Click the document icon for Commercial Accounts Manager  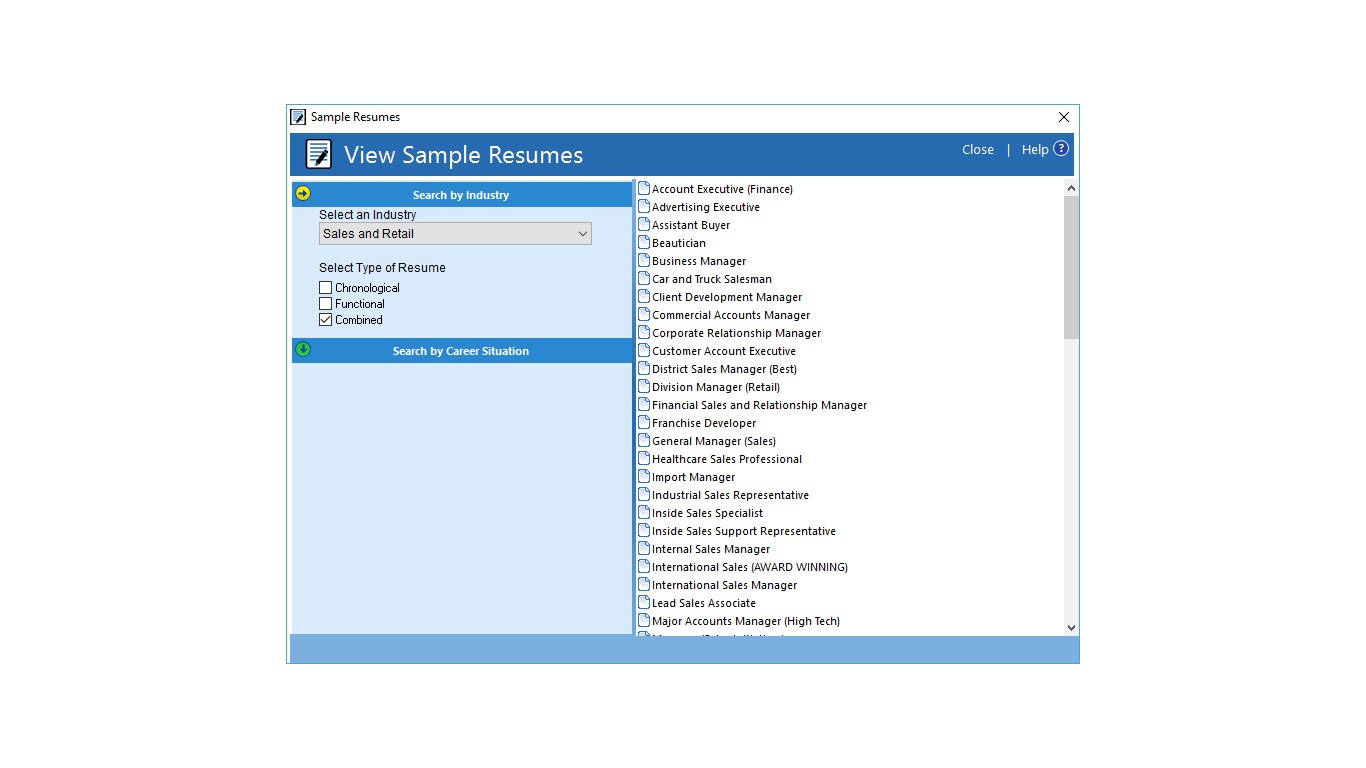pyautogui.click(x=644, y=314)
